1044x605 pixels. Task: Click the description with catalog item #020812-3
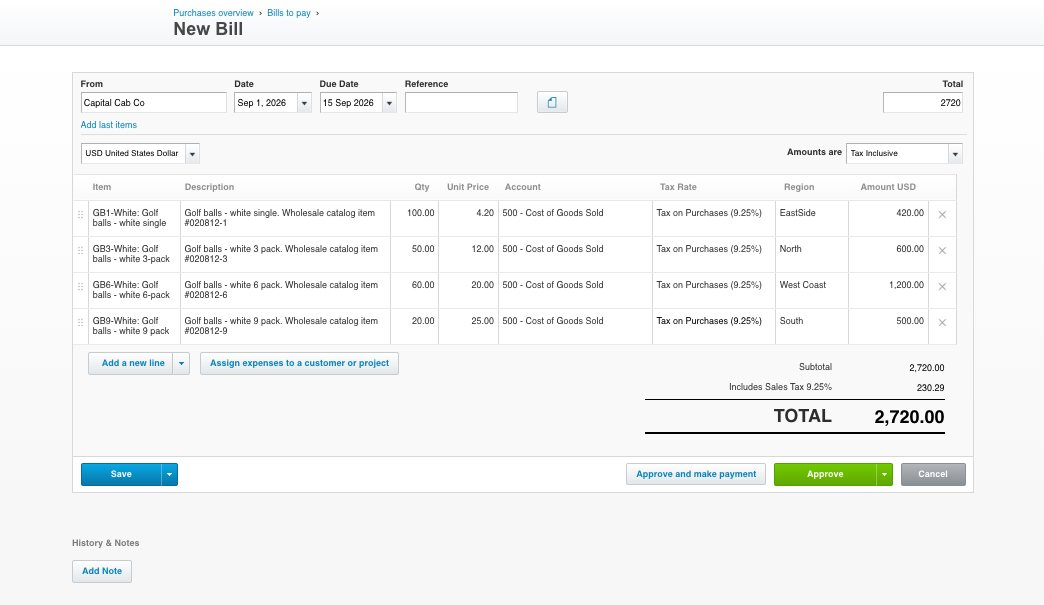[x=286, y=254]
